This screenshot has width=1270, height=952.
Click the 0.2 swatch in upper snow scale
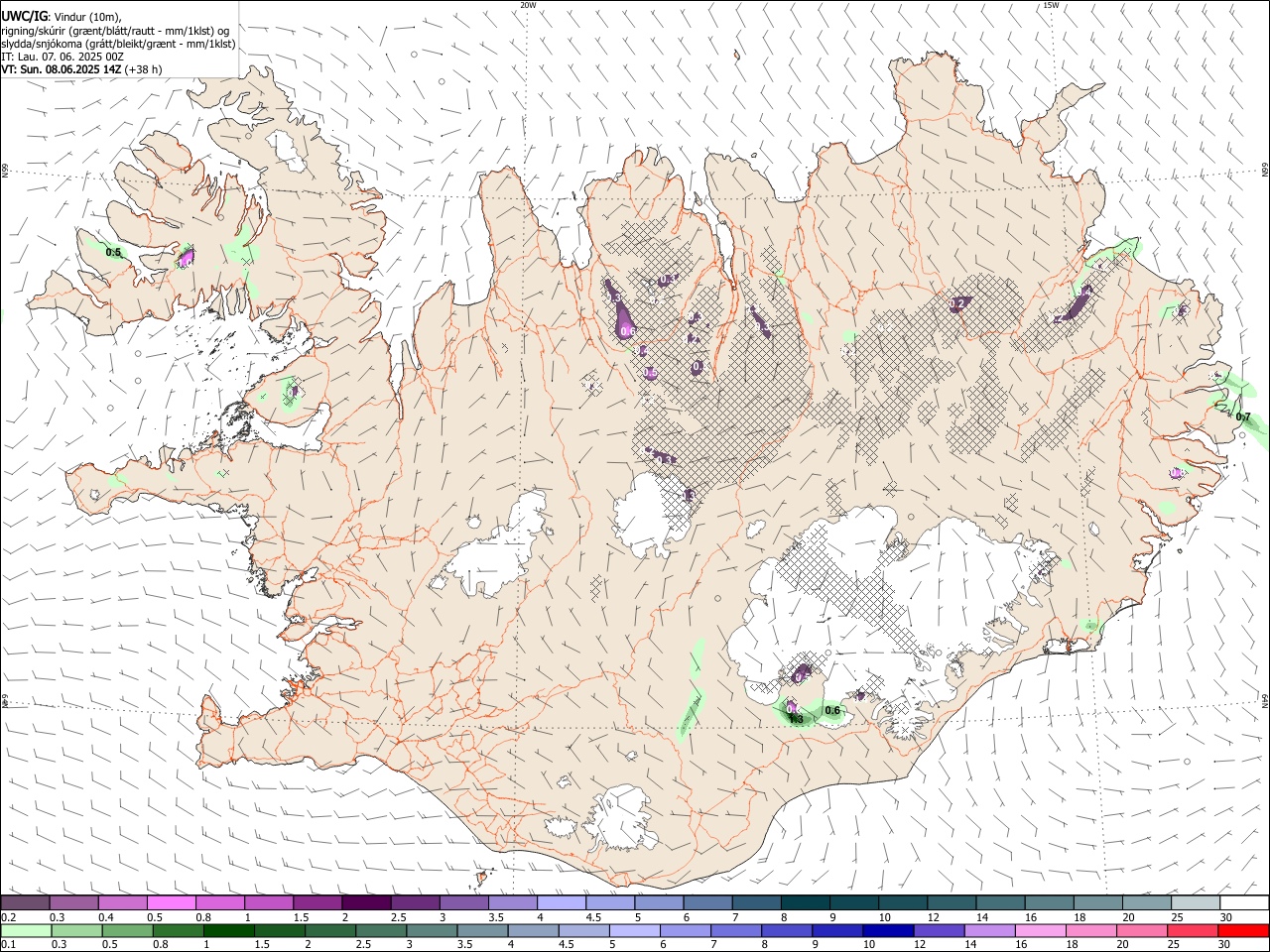tap(25, 903)
